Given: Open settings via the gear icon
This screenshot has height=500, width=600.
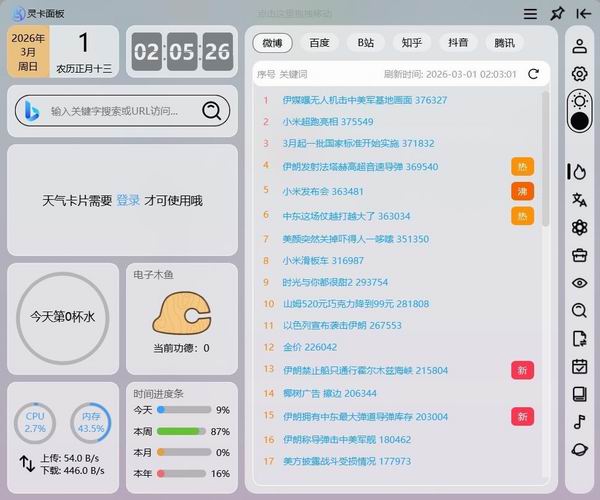Looking at the screenshot, I should point(579,74).
